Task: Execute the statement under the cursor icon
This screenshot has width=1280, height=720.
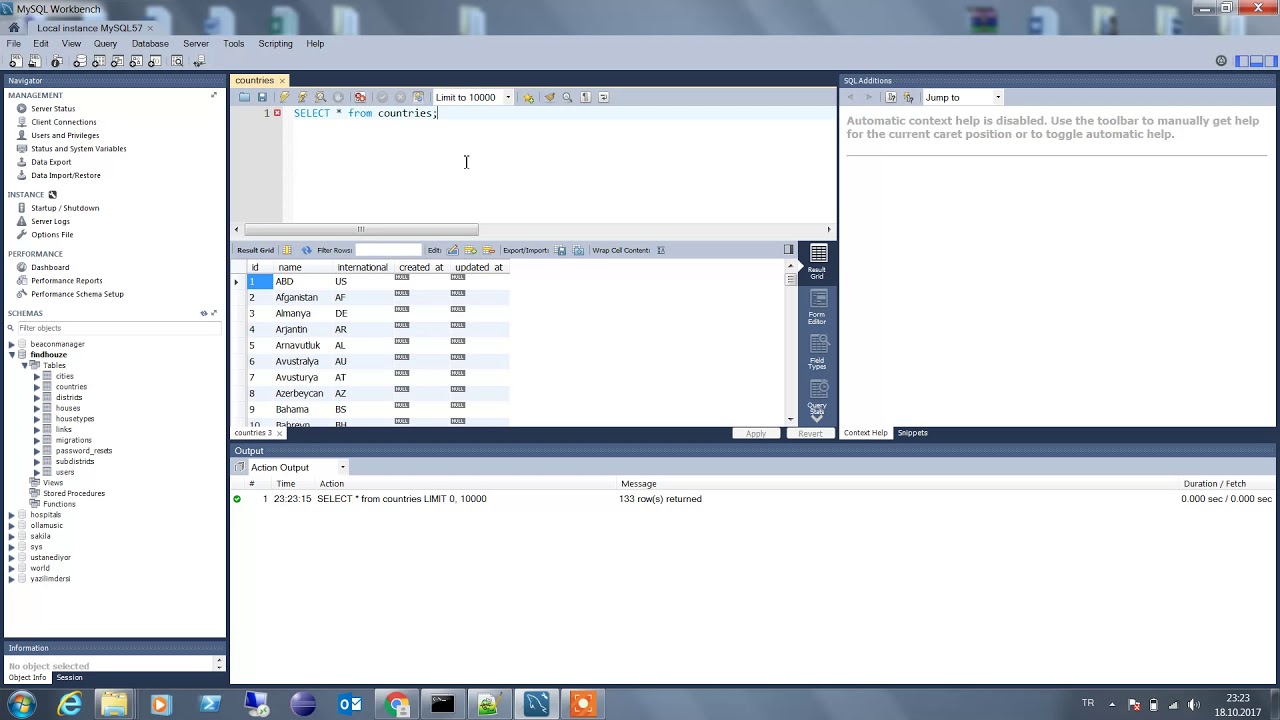Action: (302, 97)
